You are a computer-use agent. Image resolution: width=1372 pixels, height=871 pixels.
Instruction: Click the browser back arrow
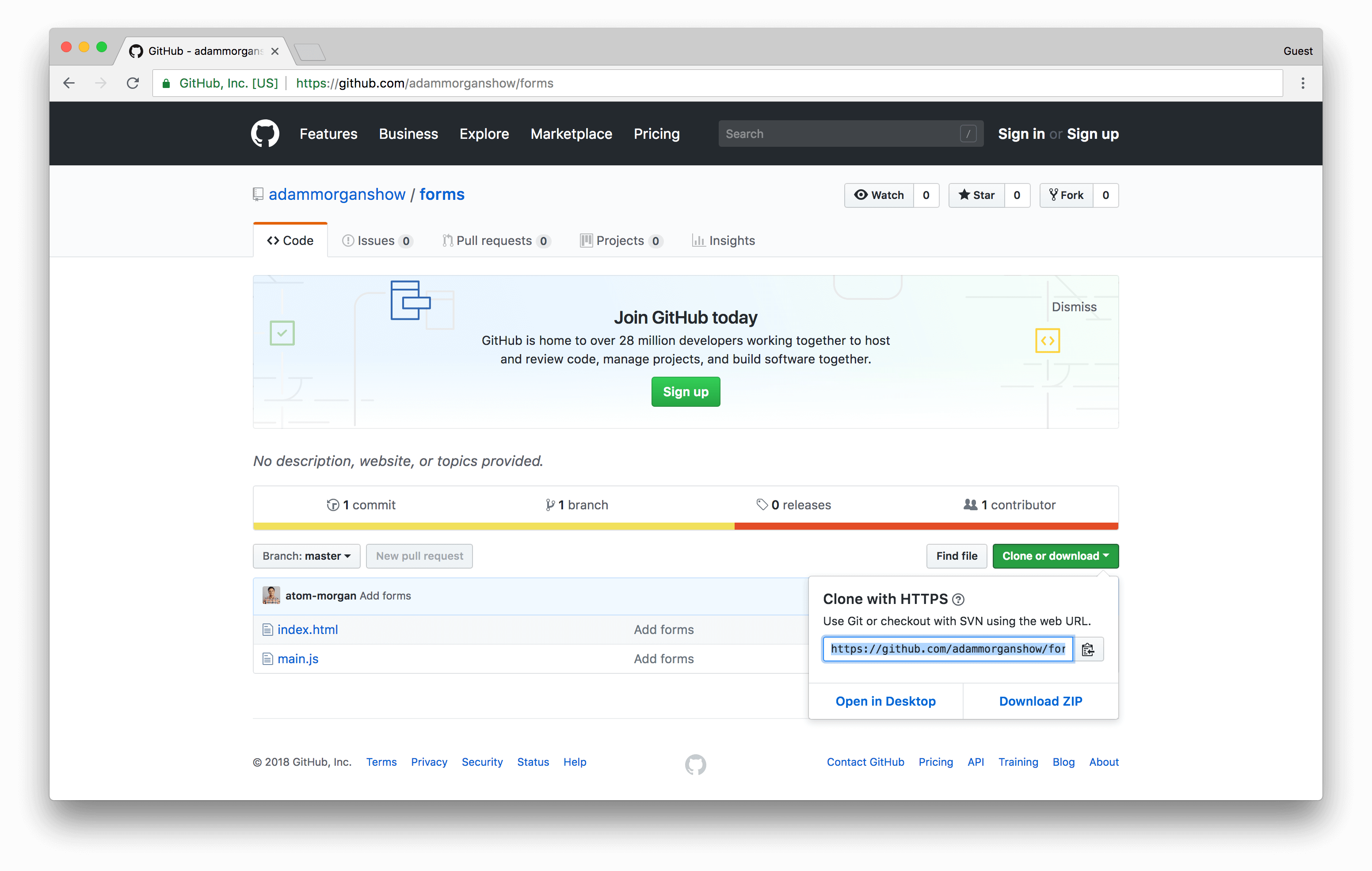(69, 83)
